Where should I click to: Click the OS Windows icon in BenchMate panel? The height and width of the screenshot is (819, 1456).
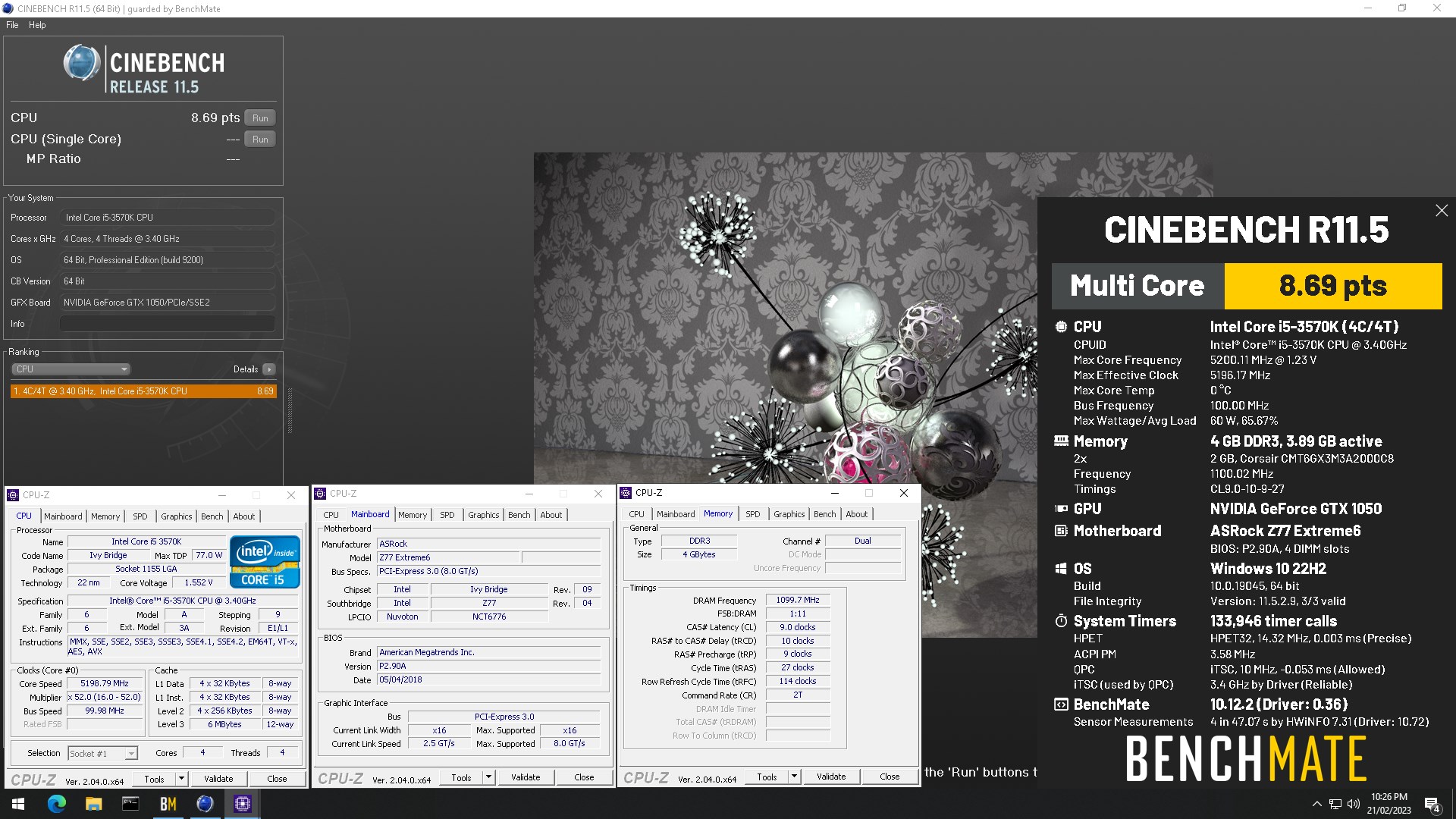pos(1061,569)
